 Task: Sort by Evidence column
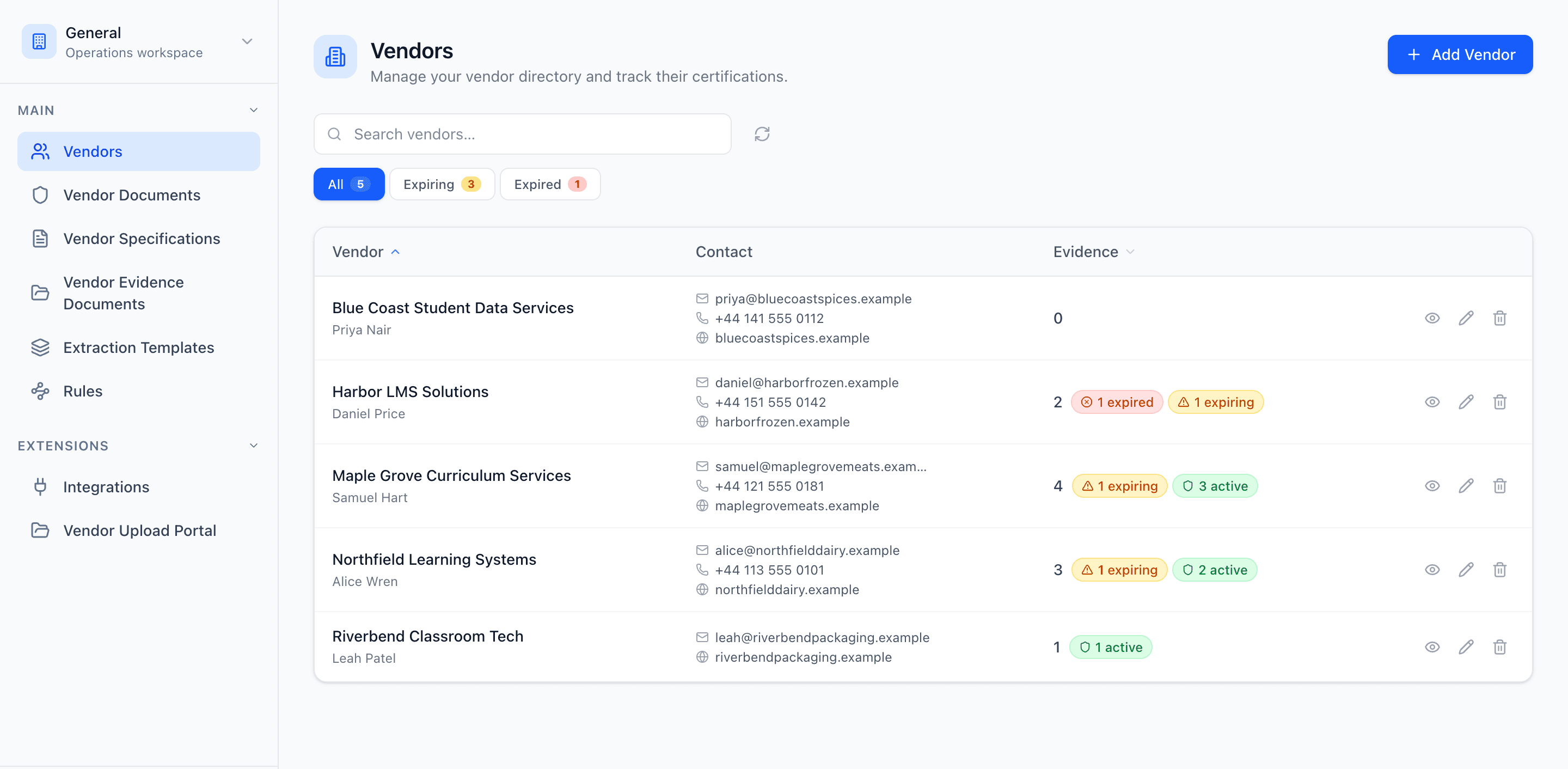[x=1094, y=252]
